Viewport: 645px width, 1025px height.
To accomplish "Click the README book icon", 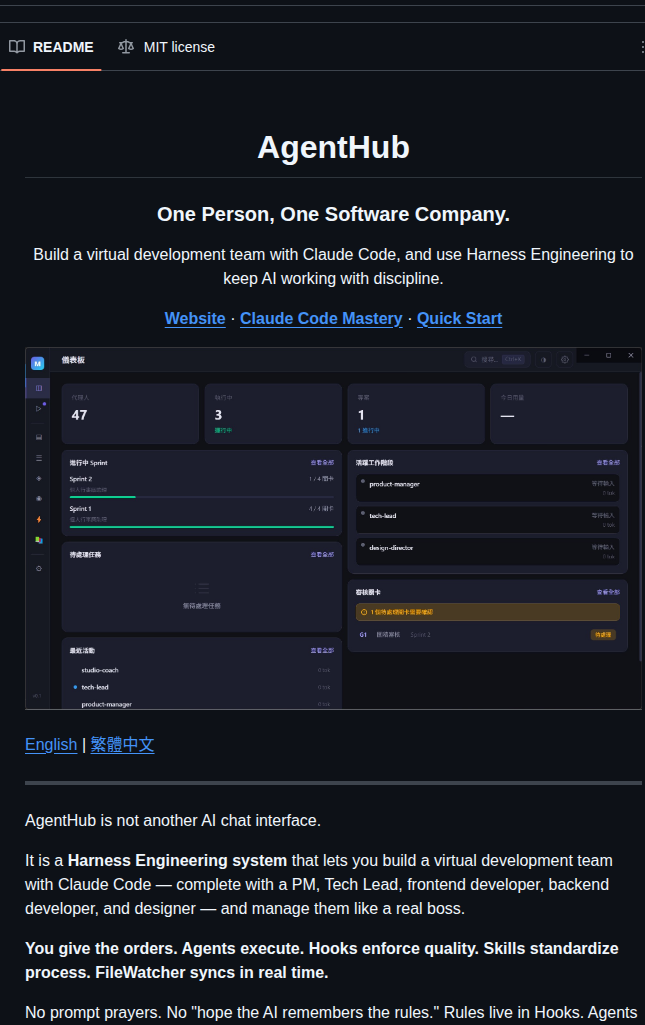I will 17,47.
